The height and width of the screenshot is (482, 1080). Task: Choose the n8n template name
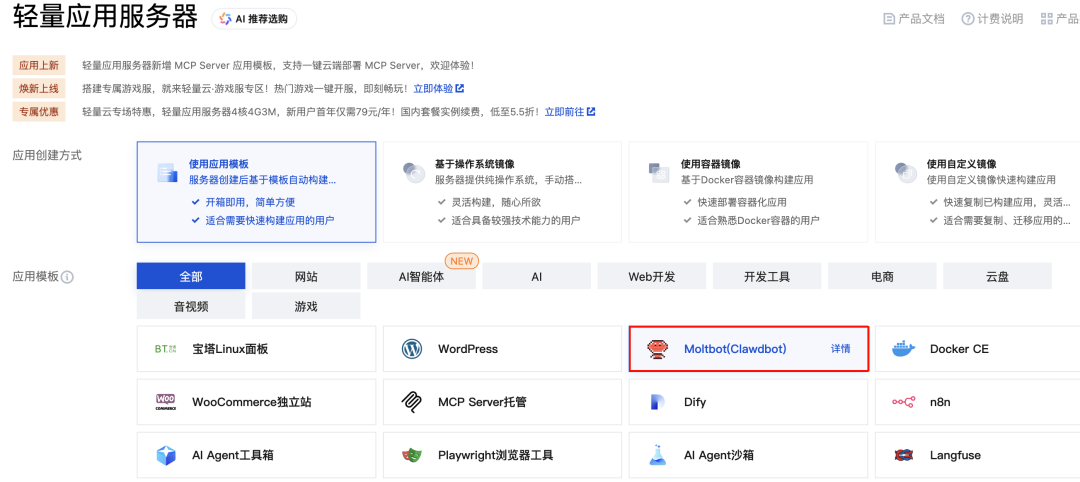tap(940, 401)
